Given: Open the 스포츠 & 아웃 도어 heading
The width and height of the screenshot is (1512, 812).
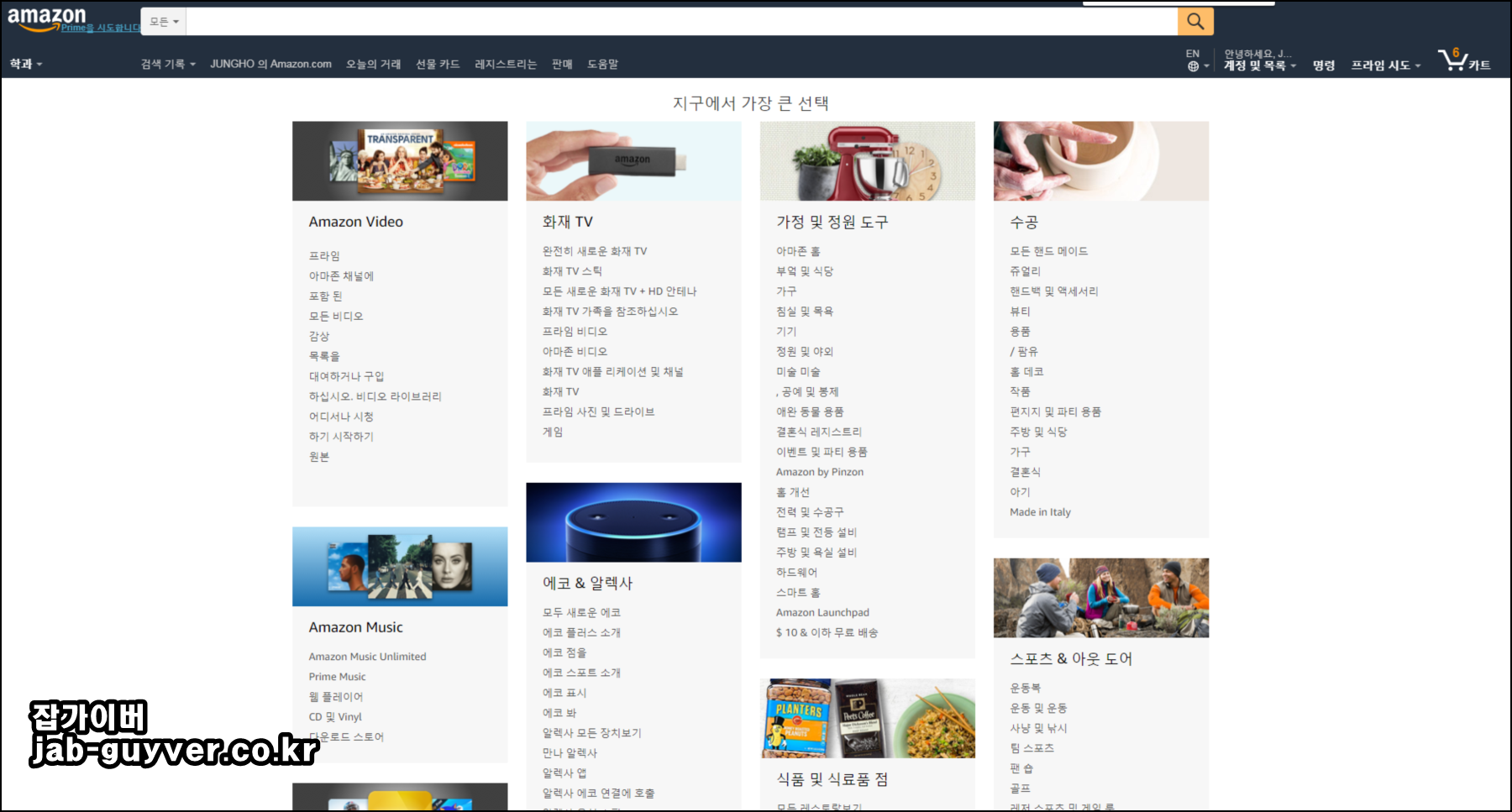Looking at the screenshot, I should pyautogui.click(x=1071, y=658).
